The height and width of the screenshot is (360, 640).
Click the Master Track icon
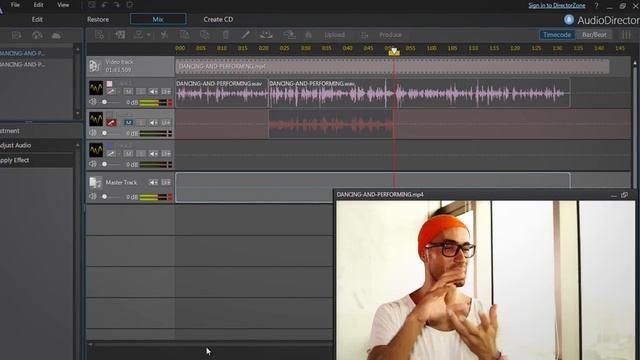click(96, 182)
